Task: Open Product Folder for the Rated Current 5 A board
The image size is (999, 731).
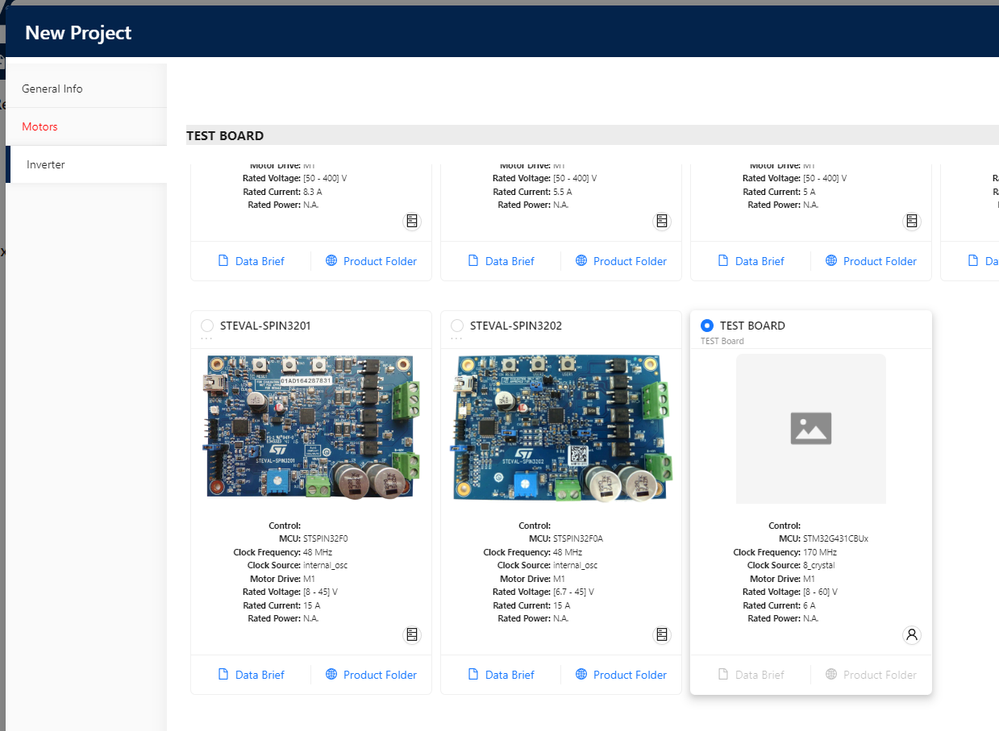Action: tap(871, 261)
